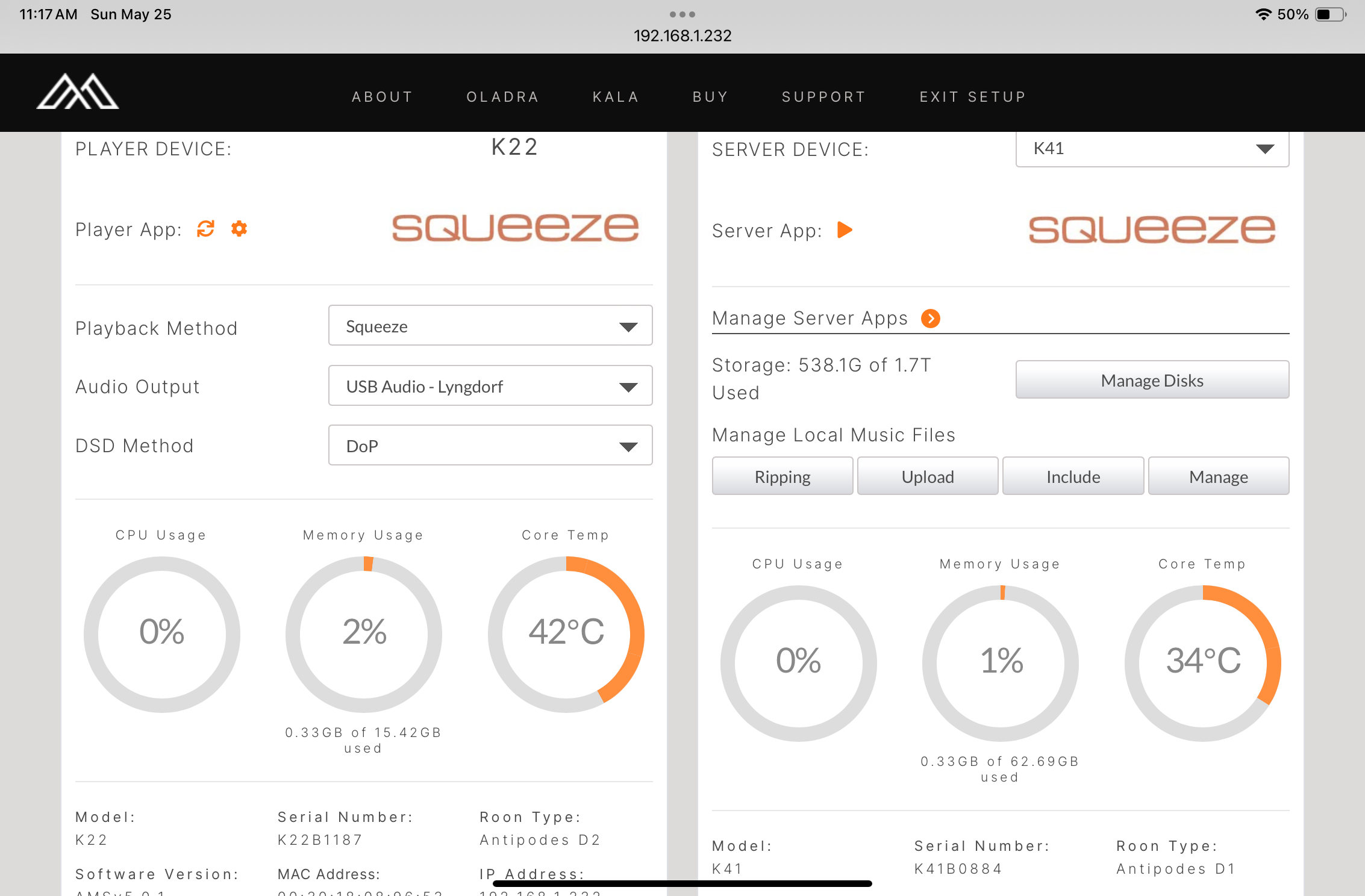Click the player Model K22 value

pyautogui.click(x=91, y=839)
